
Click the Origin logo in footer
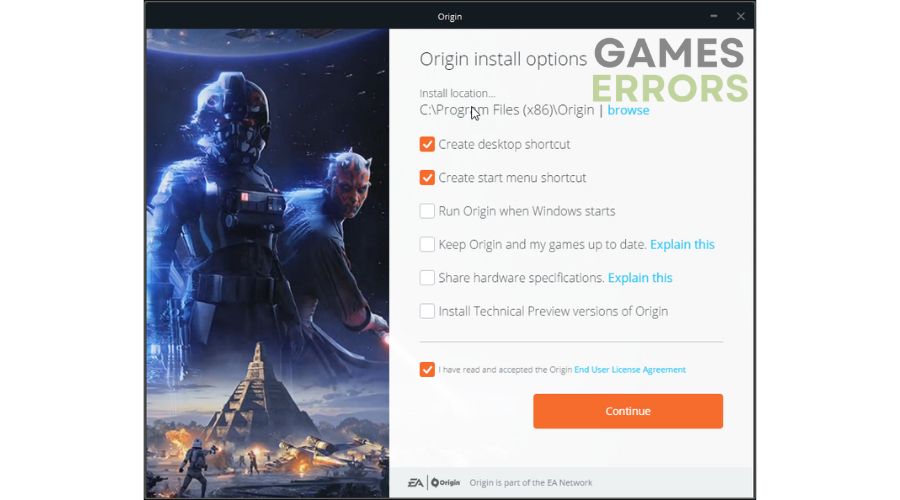coord(445,483)
